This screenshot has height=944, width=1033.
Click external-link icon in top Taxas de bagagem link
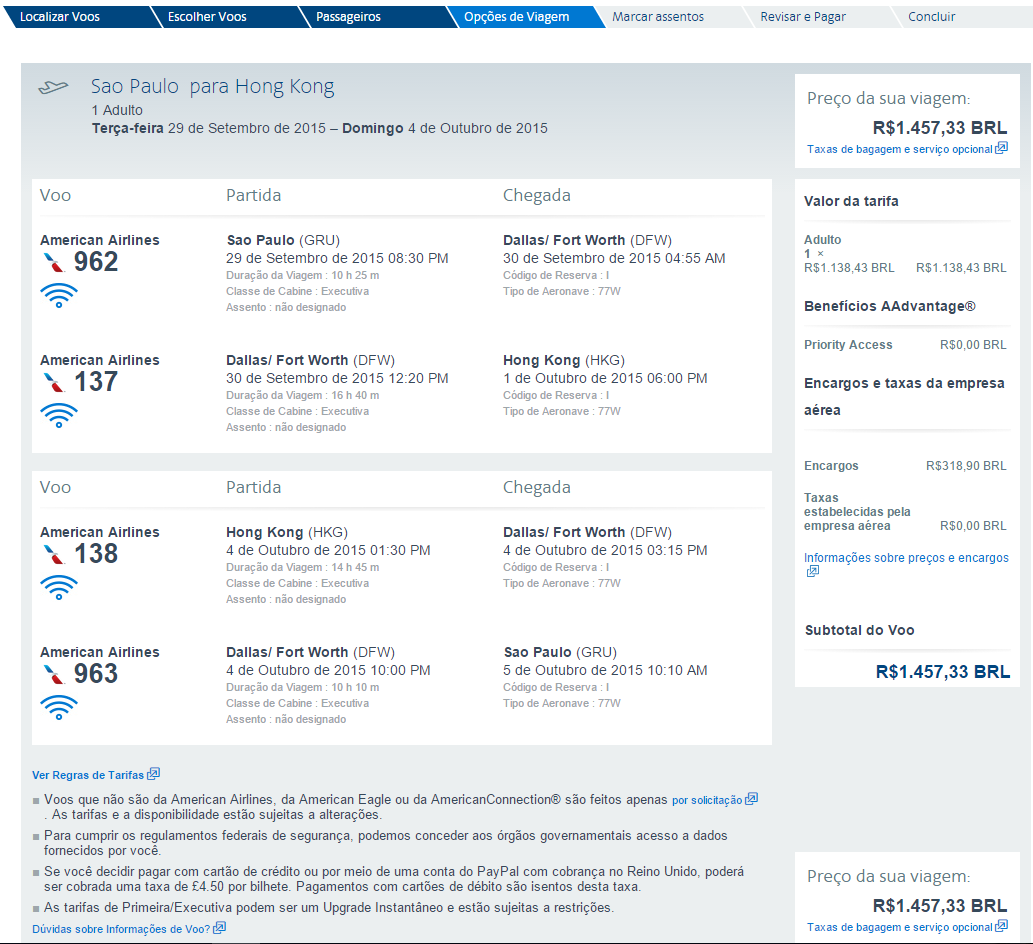1001,148
